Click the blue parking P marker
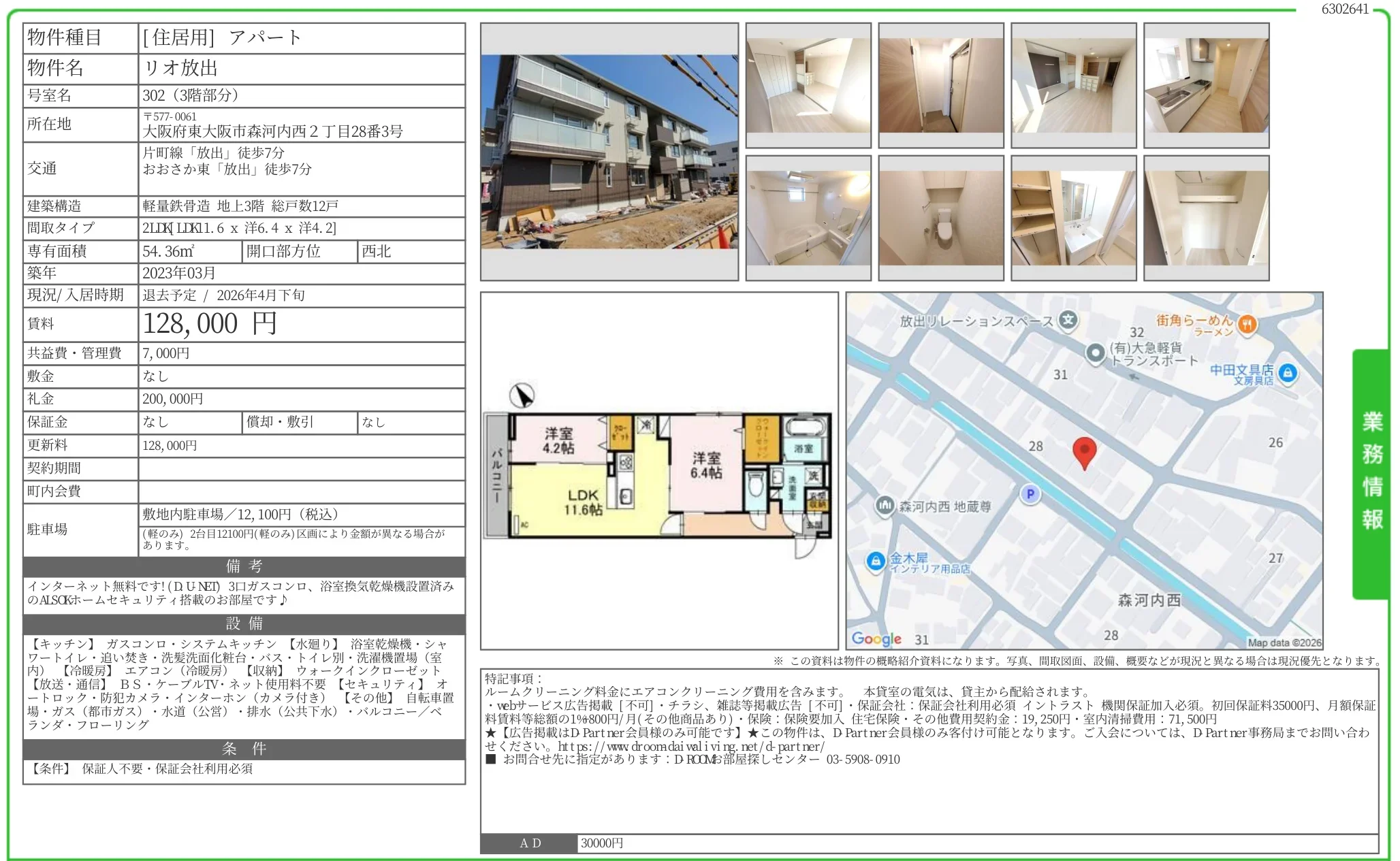The height and width of the screenshot is (861, 1400). pos(1030,494)
